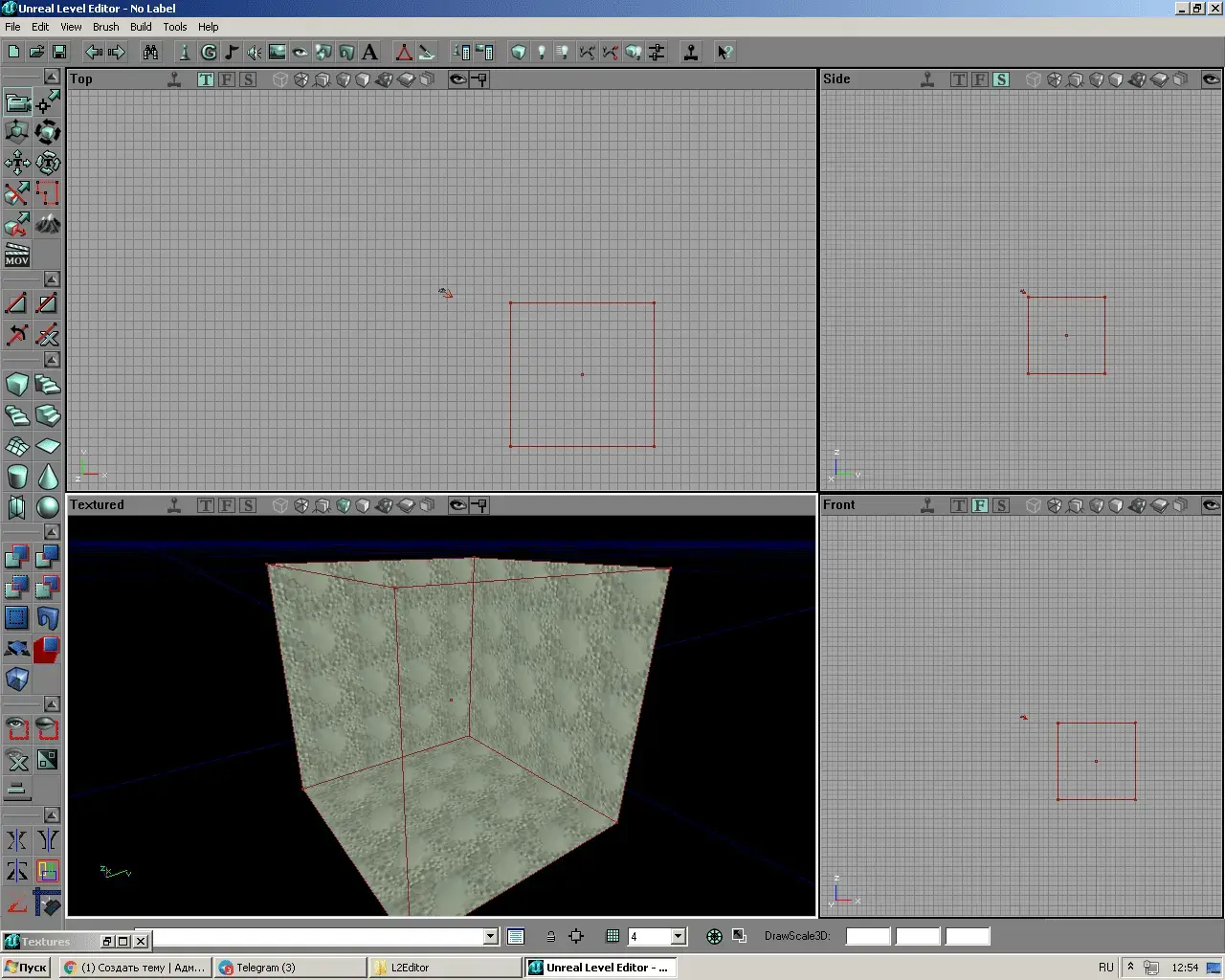Build a Cube brush
The width and height of the screenshot is (1225, 980).
coord(17,385)
